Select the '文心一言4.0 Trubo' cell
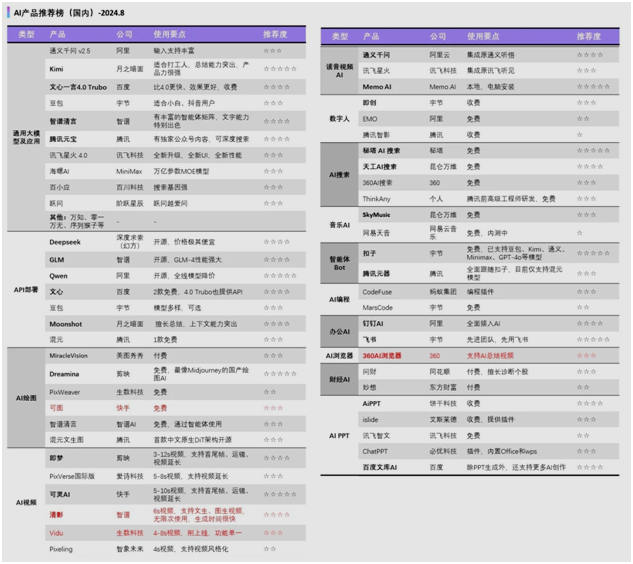Image resolution: width=633 pixels, height=564 pixels. pos(78,87)
